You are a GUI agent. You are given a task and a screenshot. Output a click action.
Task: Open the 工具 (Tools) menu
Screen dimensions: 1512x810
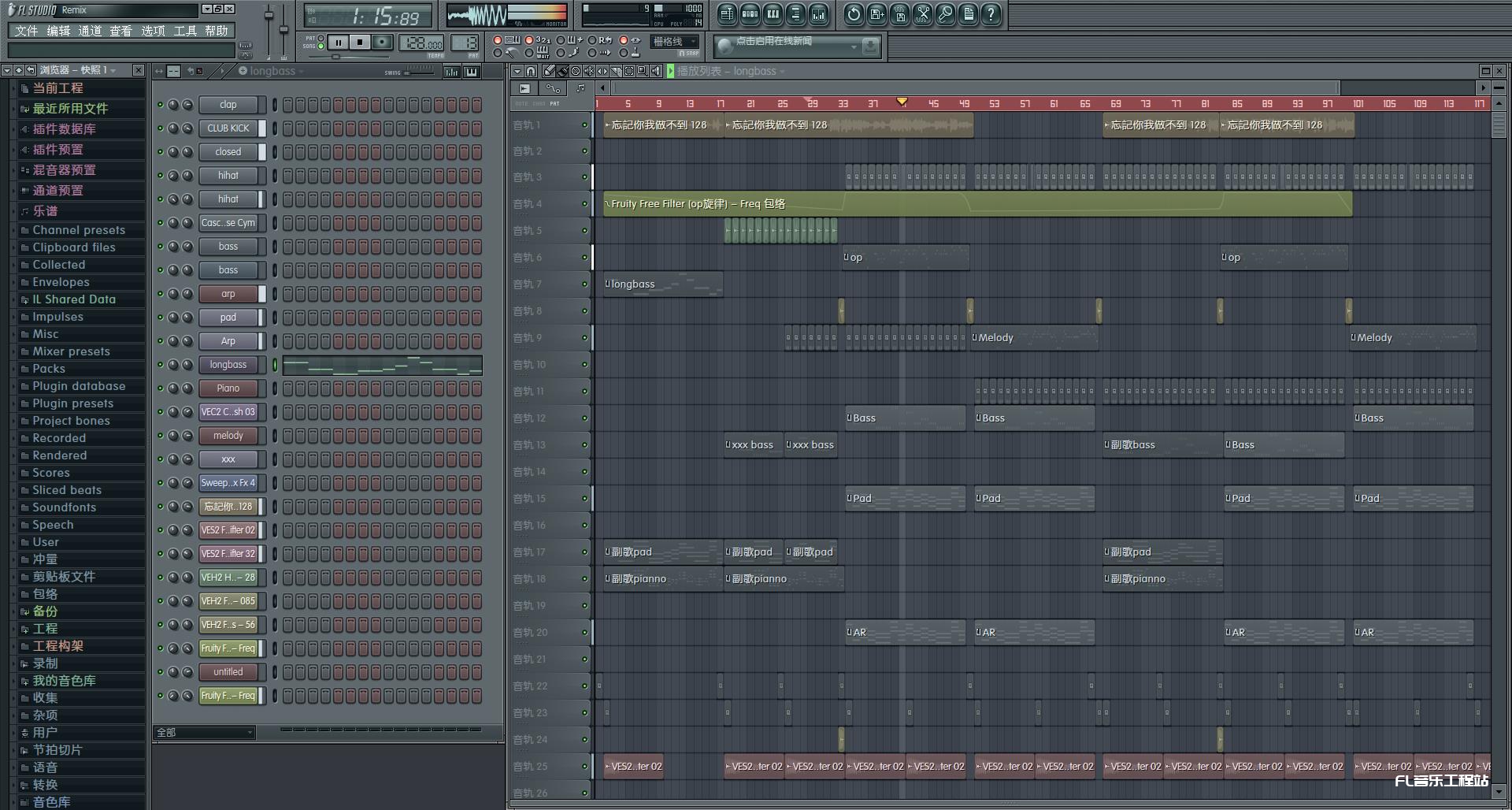(x=185, y=31)
